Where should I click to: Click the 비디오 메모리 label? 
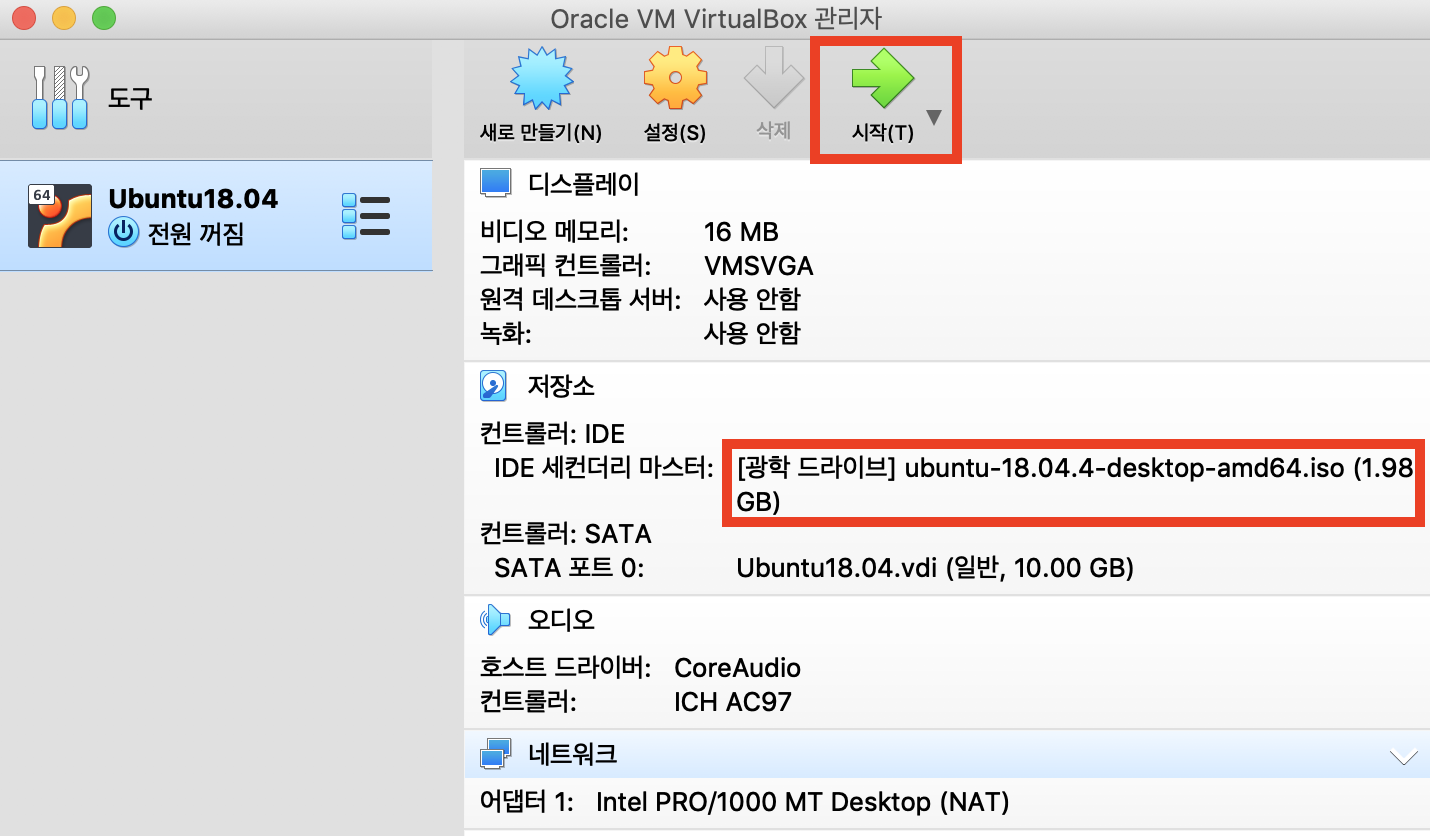point(555,232)
